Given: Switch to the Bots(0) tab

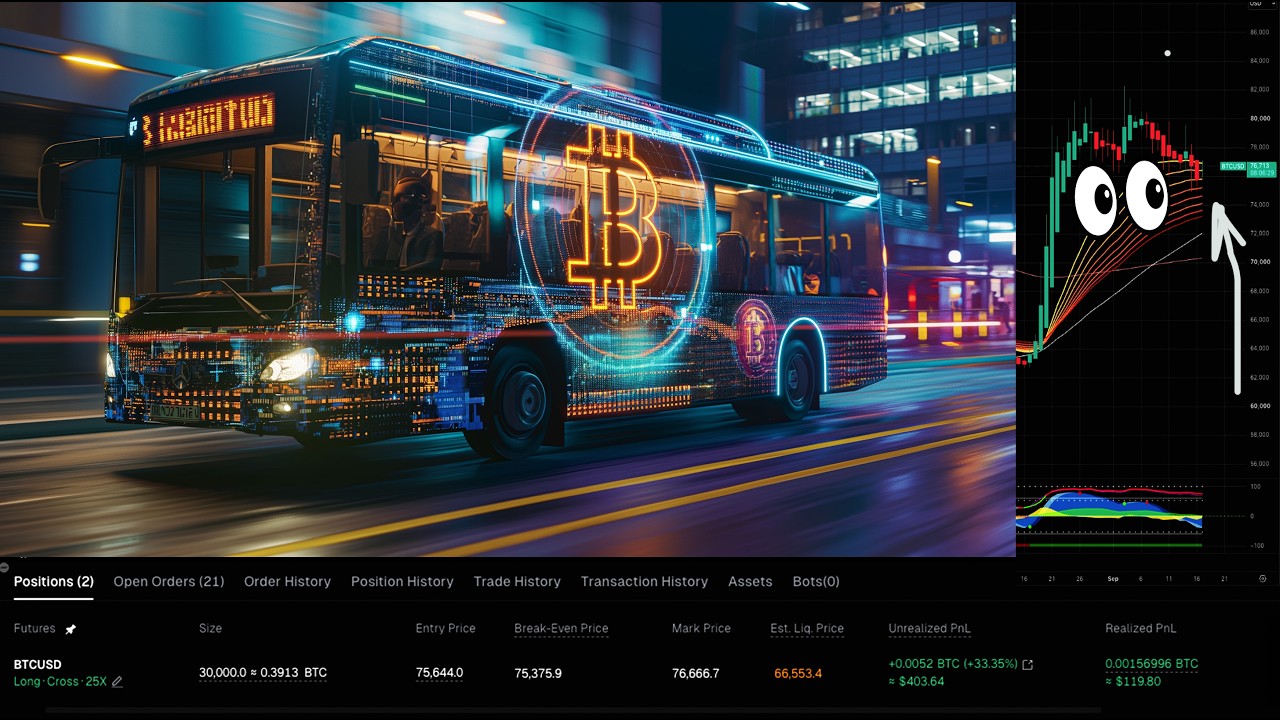Looking at the screenshot, I should click(816, 581).
